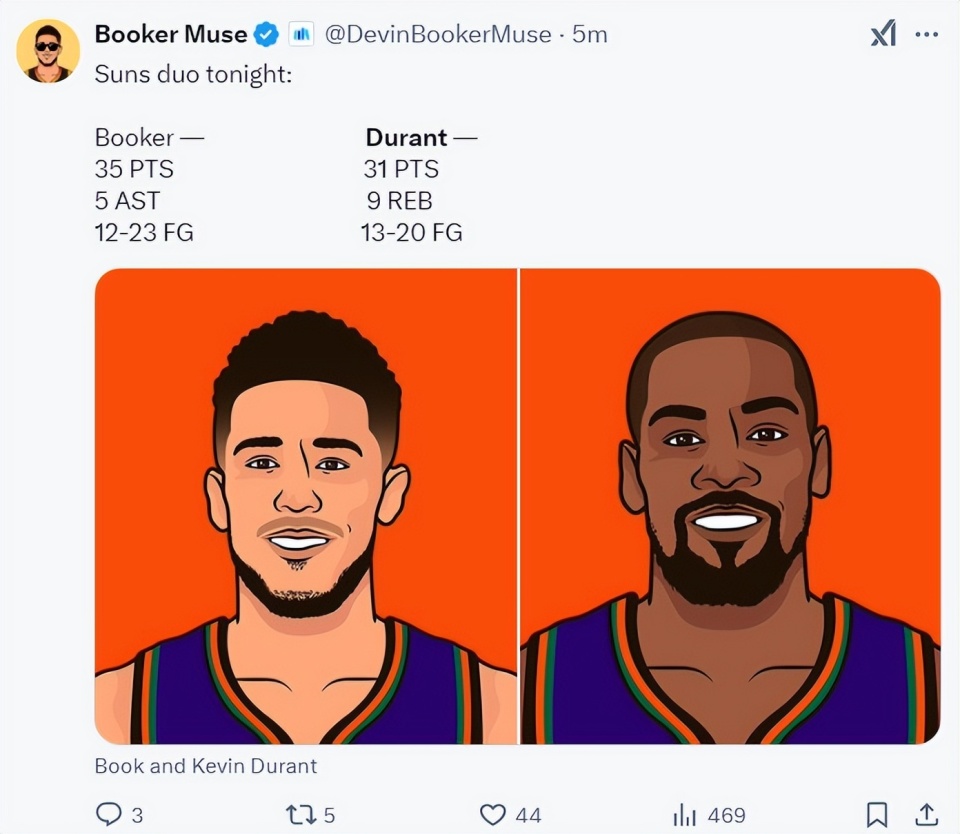
Task: Open the Booker cartoon portrait image
Action: point(306,506)
